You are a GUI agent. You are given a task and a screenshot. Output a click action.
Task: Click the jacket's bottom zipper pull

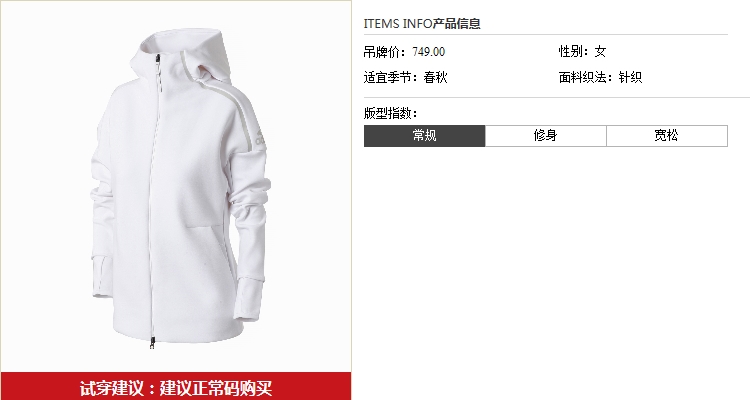pos(152,342)
